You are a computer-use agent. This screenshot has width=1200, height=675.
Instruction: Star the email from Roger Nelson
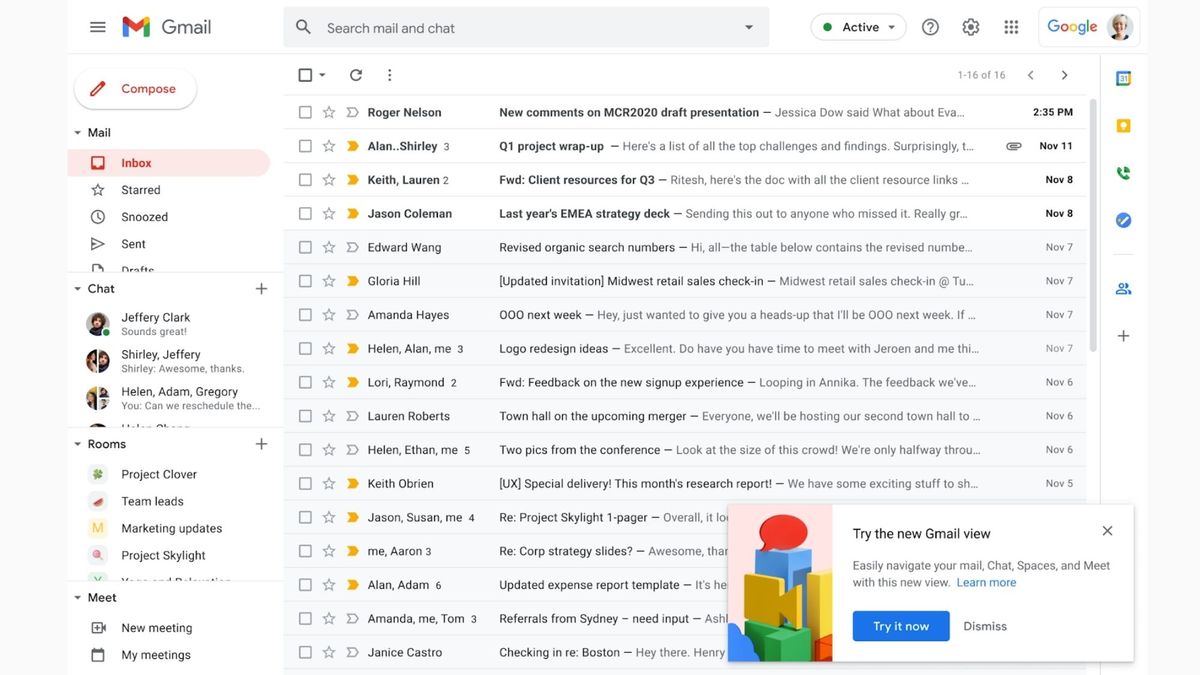328,111
